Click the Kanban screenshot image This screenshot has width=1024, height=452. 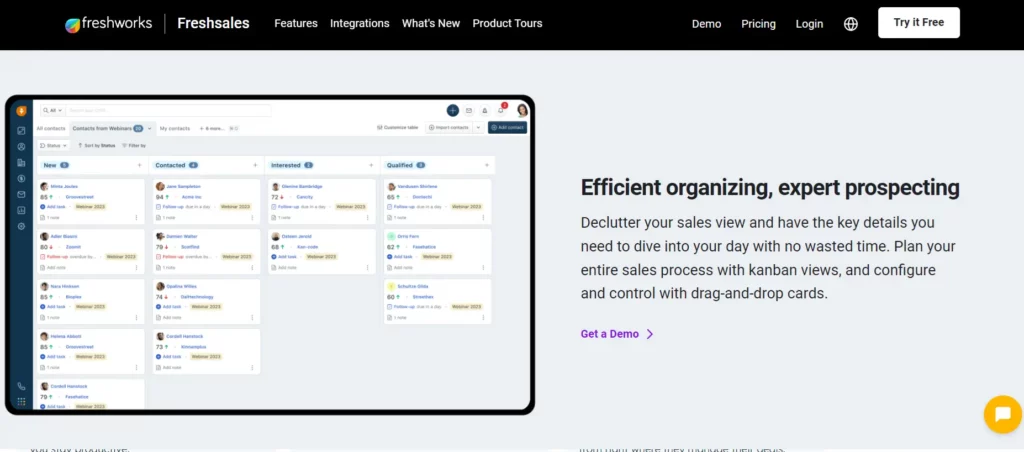(270, 255)
